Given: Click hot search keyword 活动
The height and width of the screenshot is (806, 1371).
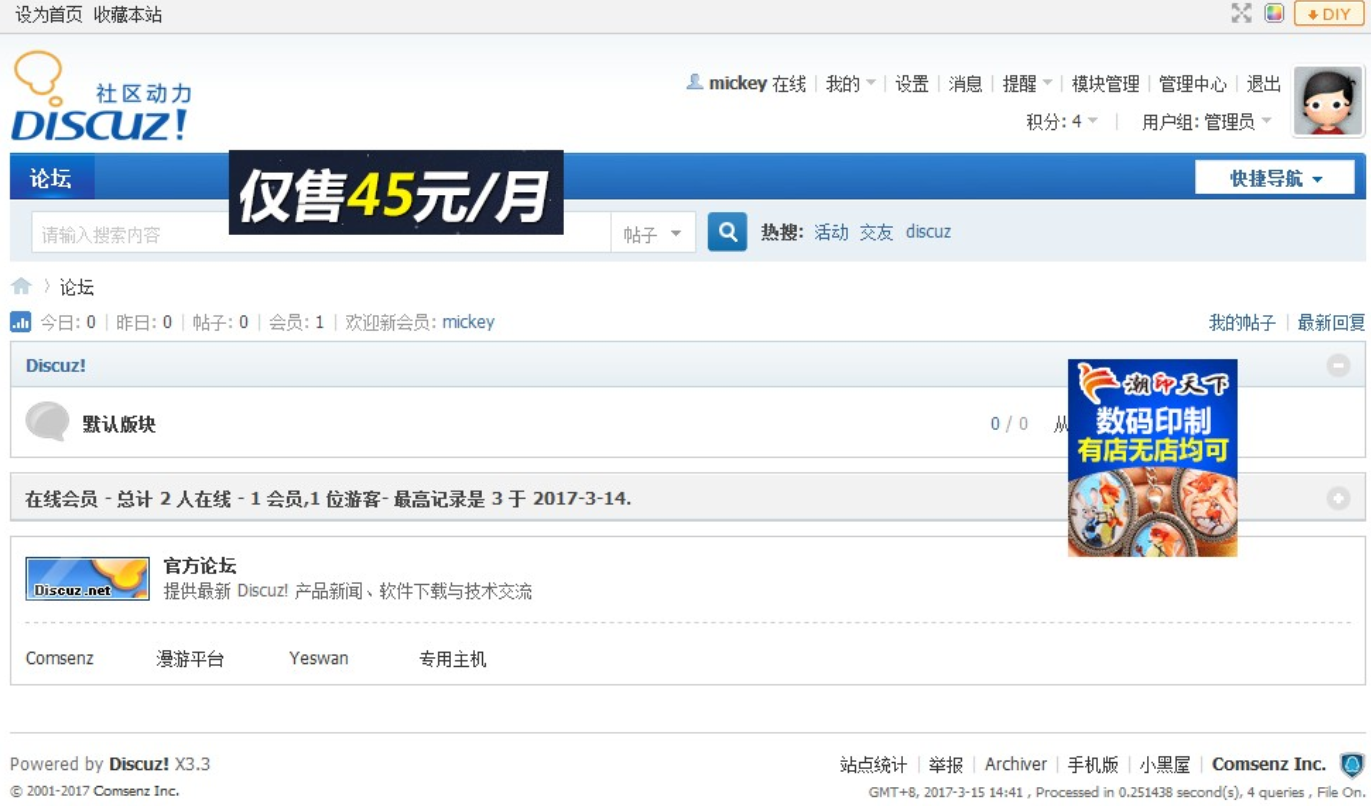Looking at the screenshot, I should pyautogui.click(x=831, y=232).
